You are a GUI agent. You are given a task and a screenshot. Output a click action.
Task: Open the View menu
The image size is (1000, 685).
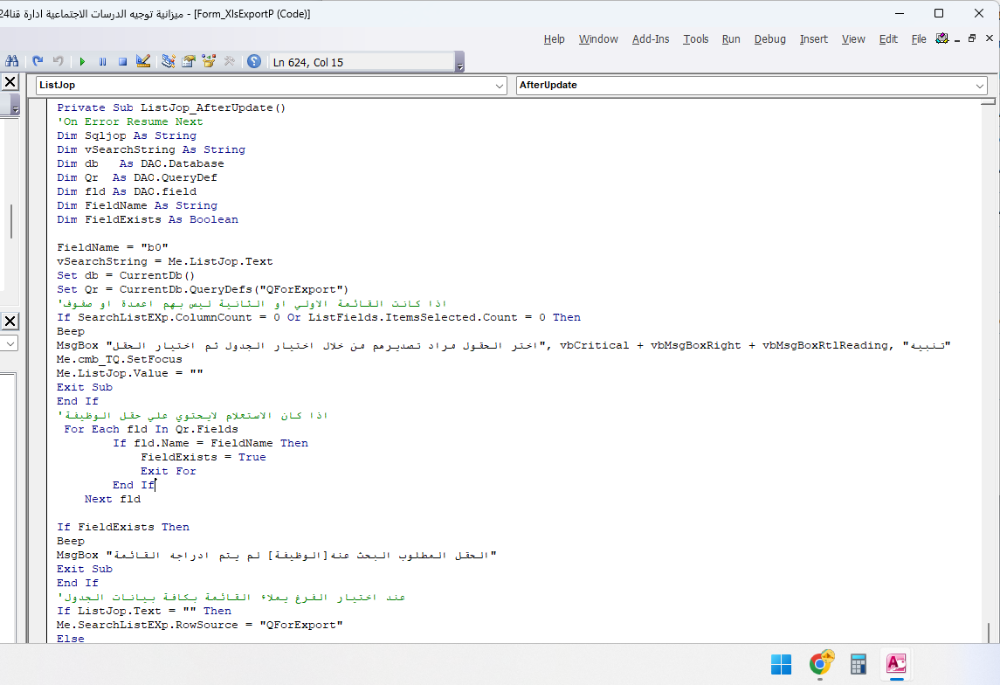pyautogui.click(x=853, y=39)
